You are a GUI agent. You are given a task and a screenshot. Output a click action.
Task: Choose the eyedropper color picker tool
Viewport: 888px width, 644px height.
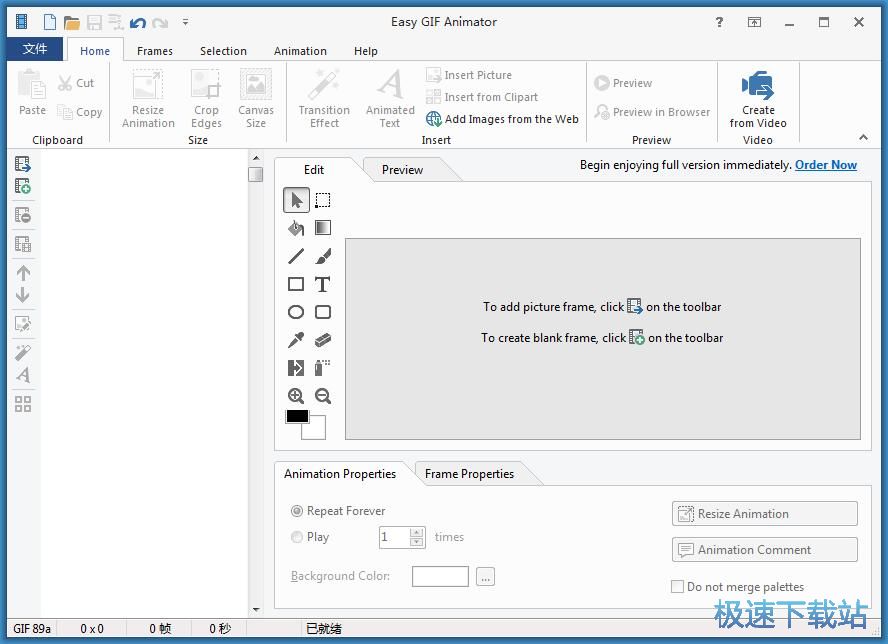point(296,340)
